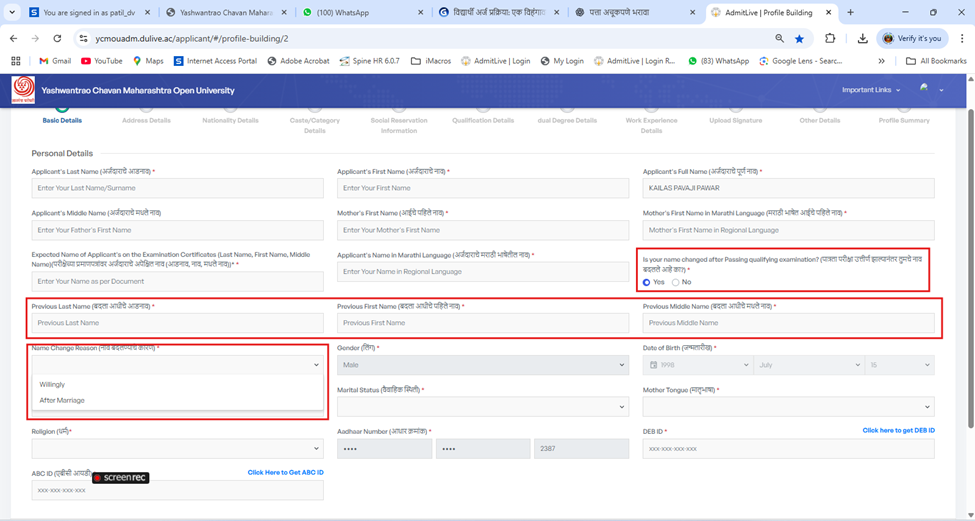Viewport: 975px width, 521px height.
Task: Click the 'Click here to get DEB ID' link
Action: click(898, 430)
